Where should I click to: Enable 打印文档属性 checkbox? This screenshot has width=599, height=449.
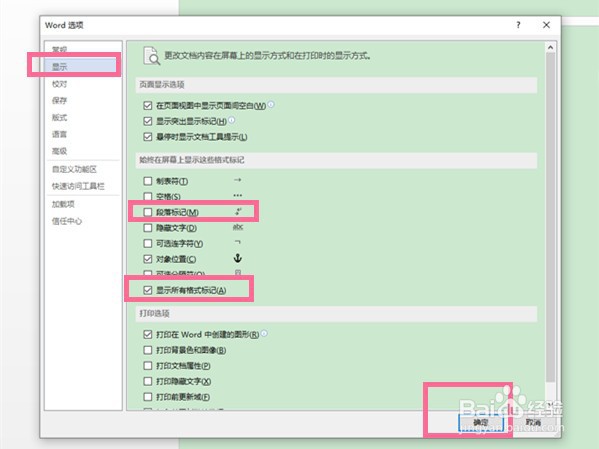point(148,366)
